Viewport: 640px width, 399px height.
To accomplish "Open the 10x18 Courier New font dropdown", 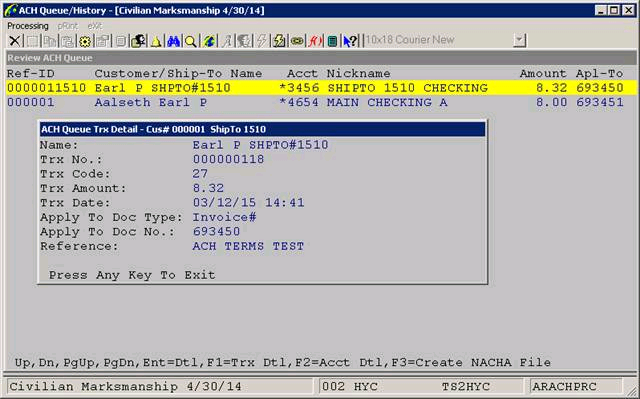I will click(519, 40).
